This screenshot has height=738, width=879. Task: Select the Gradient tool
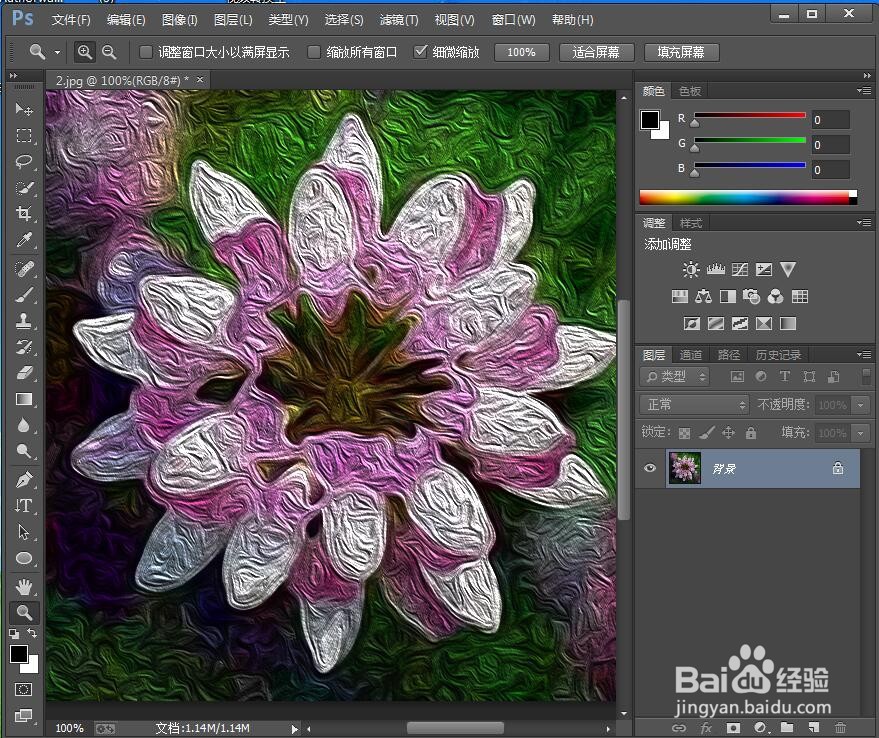[x=24, y=399]
